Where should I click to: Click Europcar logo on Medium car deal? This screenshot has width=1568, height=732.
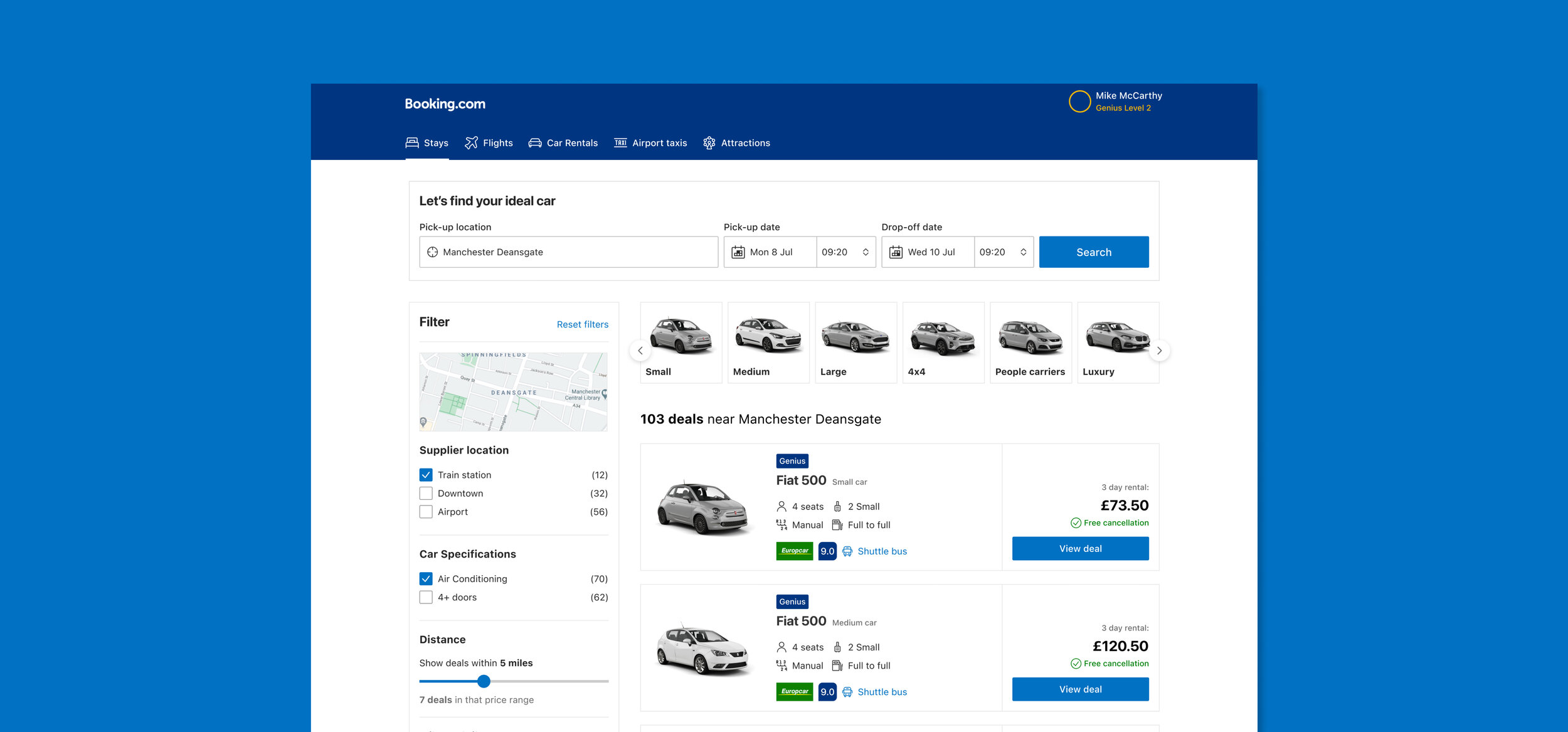[x=795, y=691]
